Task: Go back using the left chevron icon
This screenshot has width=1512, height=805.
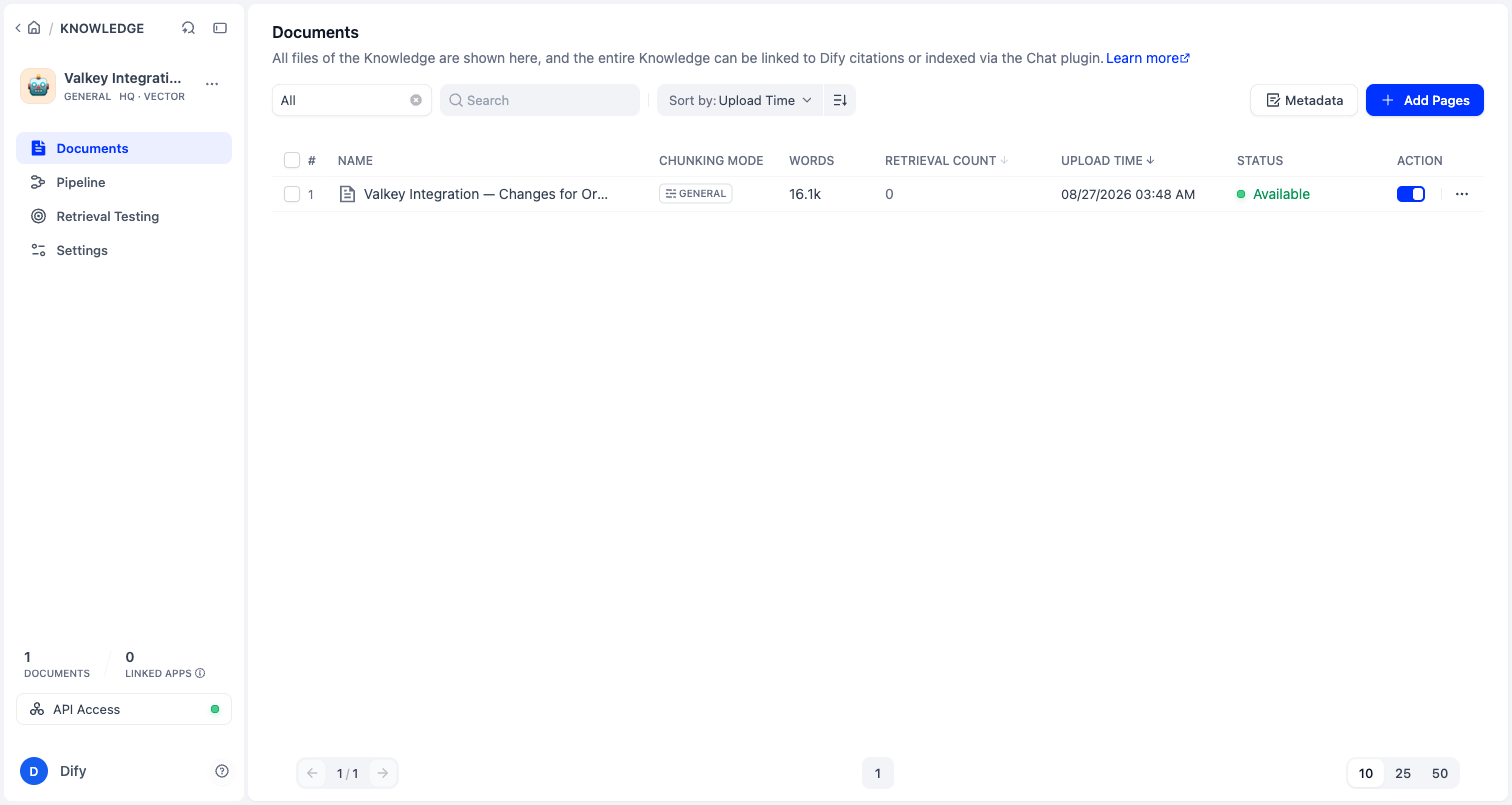Action: 18,28
